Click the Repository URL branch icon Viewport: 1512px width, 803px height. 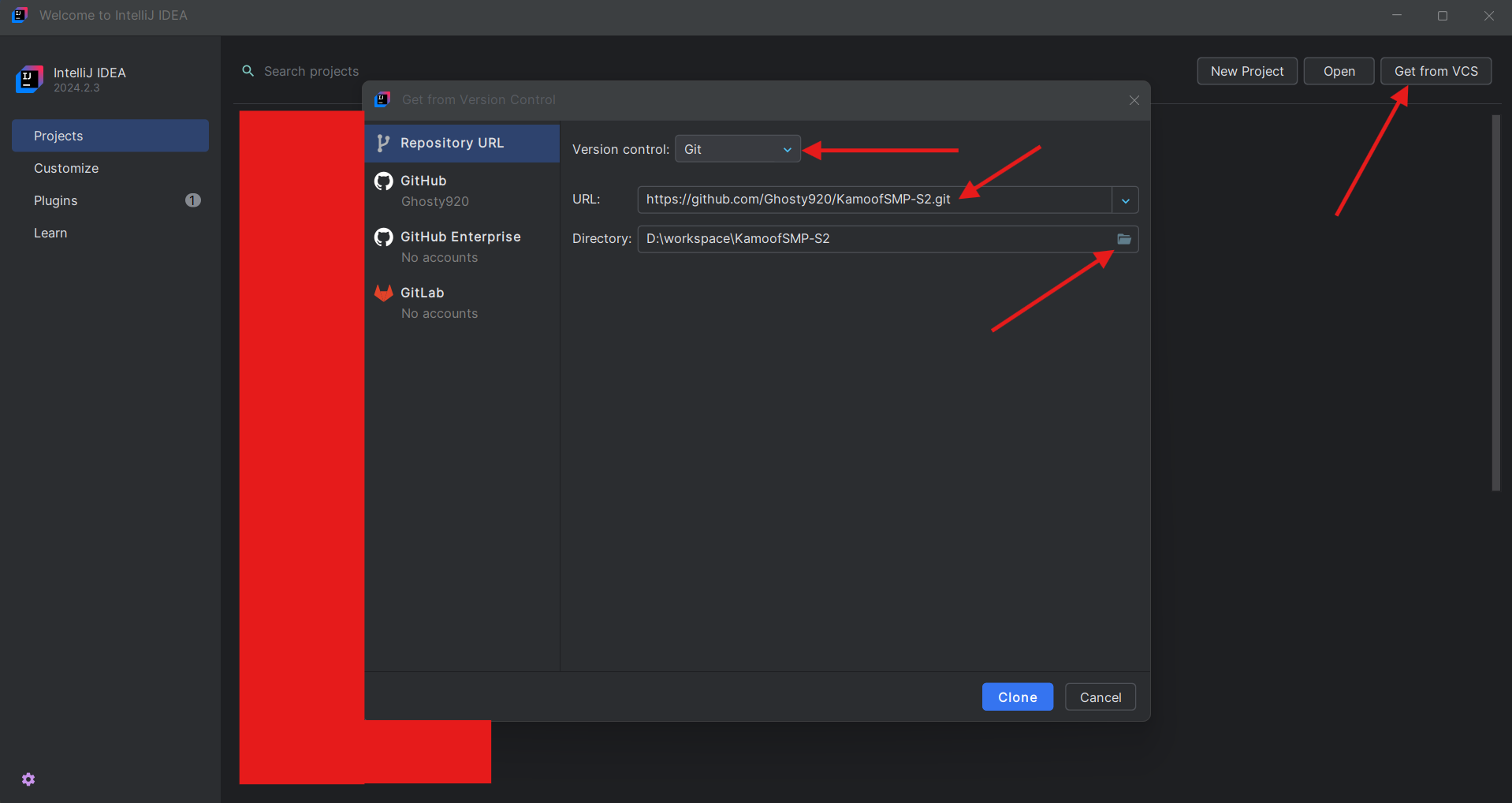[x=383, y=143]
